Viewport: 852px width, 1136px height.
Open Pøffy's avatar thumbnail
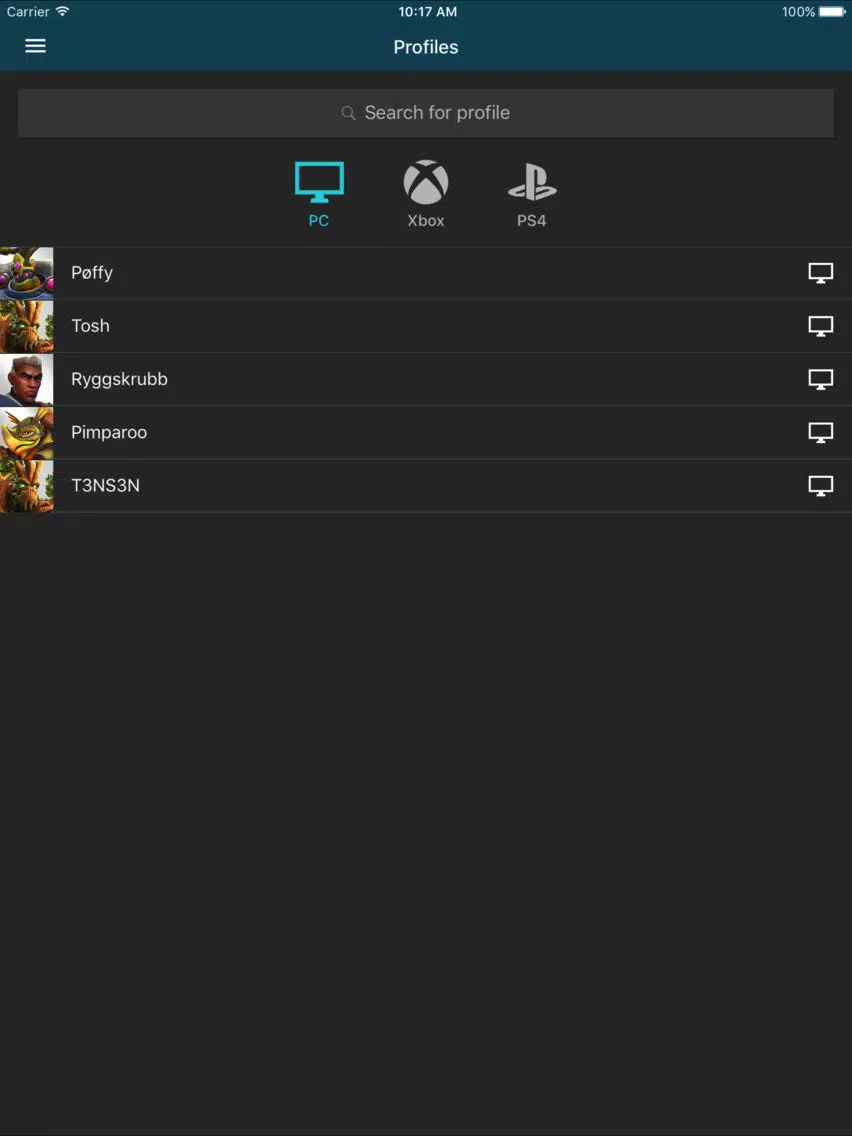click(x=27, y=273)
